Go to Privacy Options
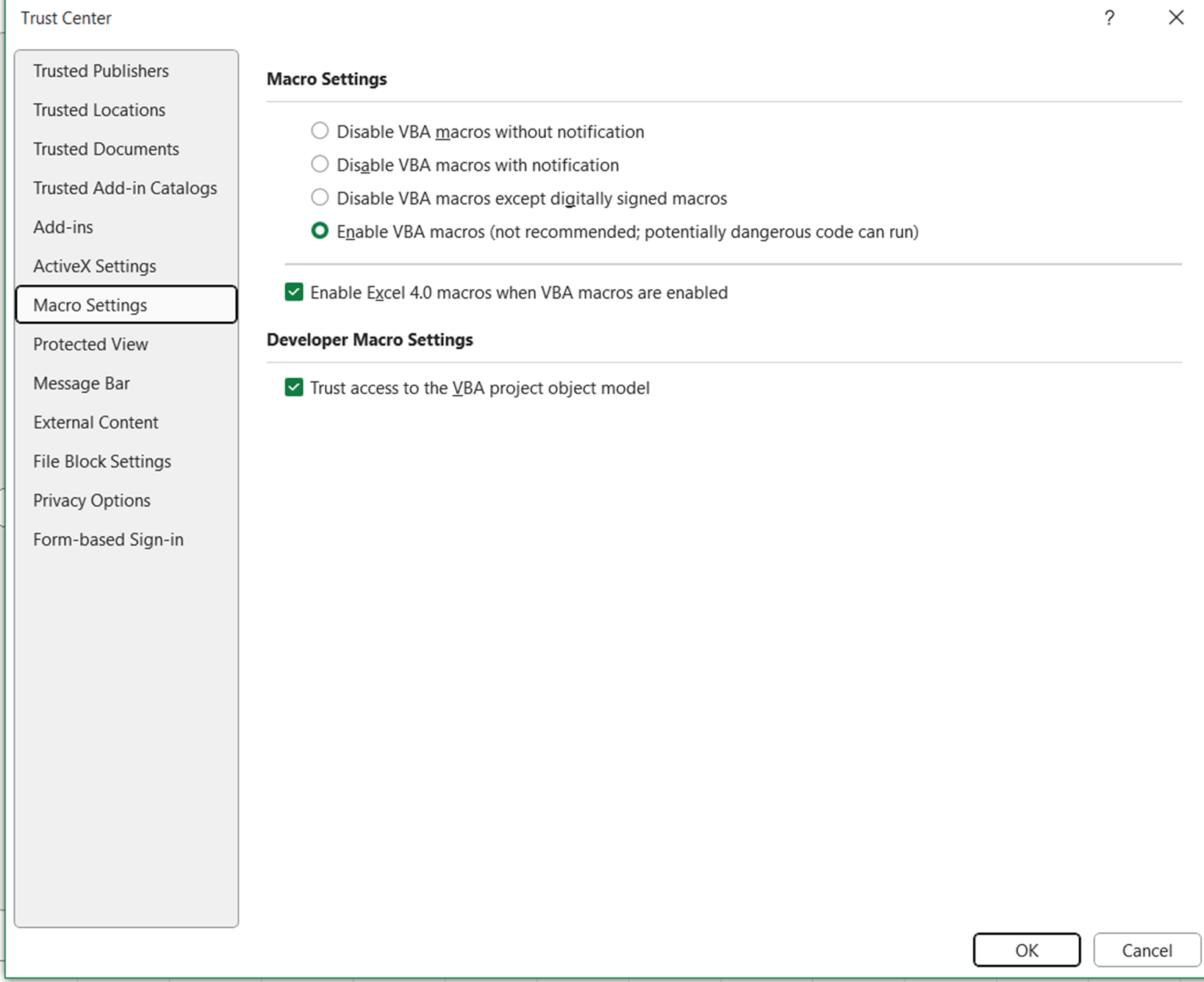The image size is (1204, 982). tap(126, 500)
